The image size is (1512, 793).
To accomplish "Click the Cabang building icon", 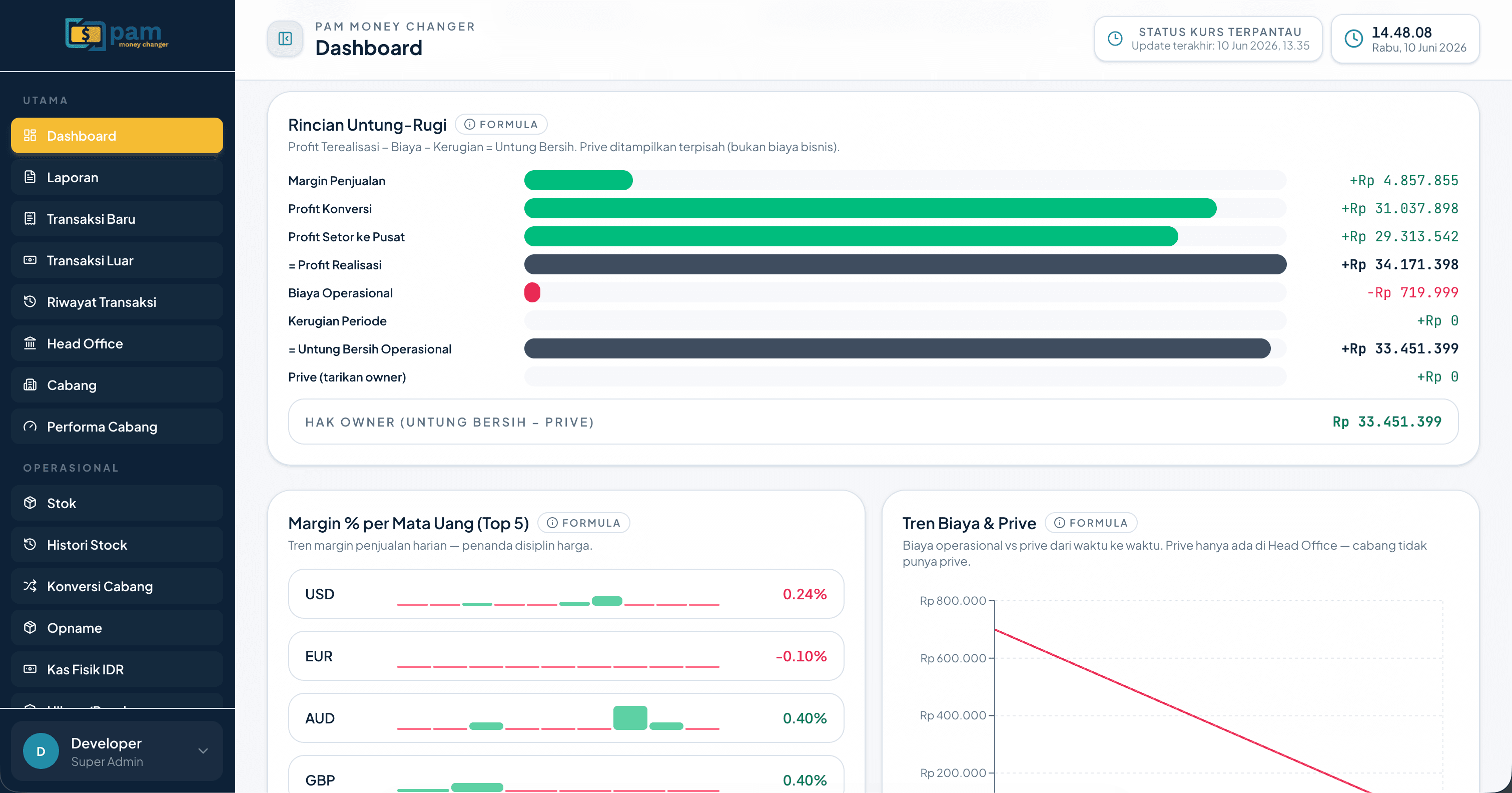I will point(30,385).
